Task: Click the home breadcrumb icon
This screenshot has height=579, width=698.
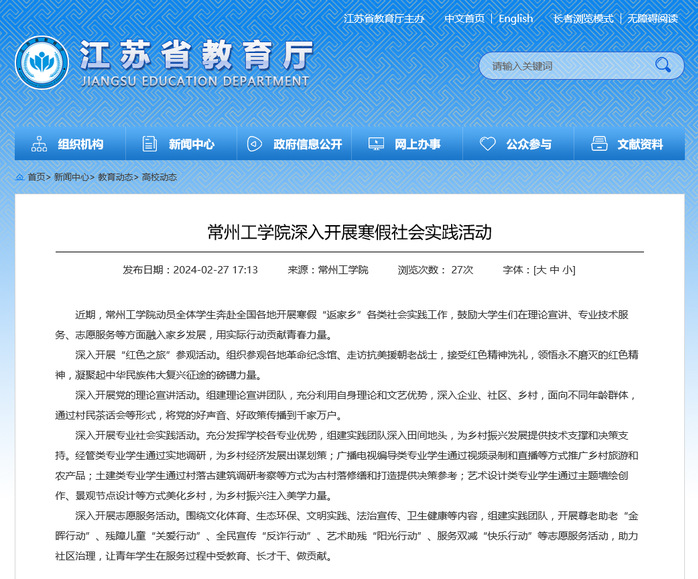Action: click(20, 177)
